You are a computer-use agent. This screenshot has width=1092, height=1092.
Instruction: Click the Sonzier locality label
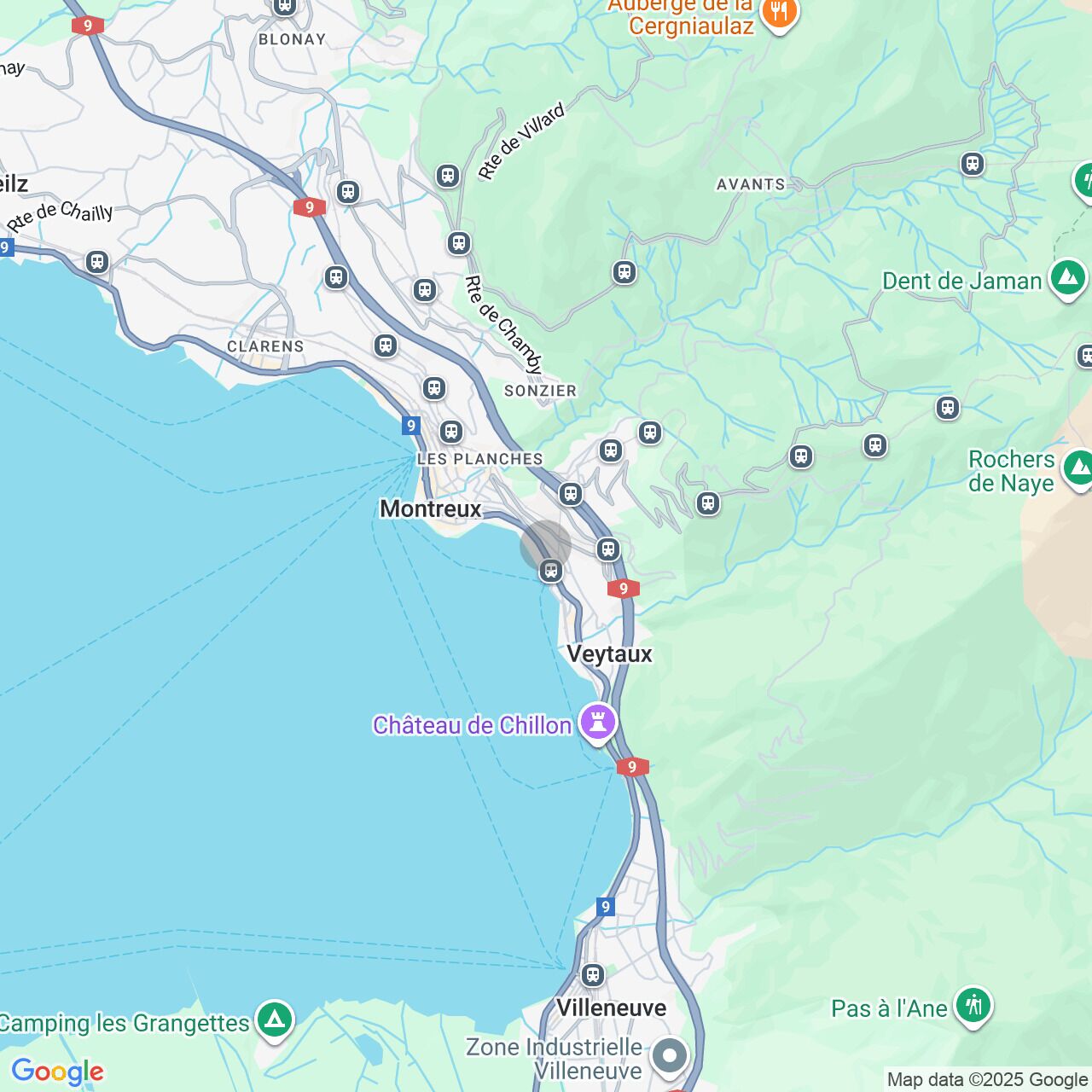pyautogui.click(x=541, y=391)
